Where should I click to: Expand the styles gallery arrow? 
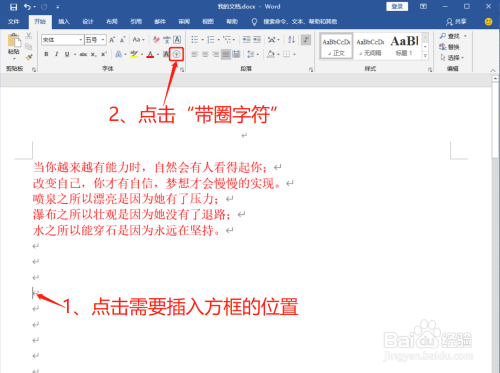[x=425, y=56]
